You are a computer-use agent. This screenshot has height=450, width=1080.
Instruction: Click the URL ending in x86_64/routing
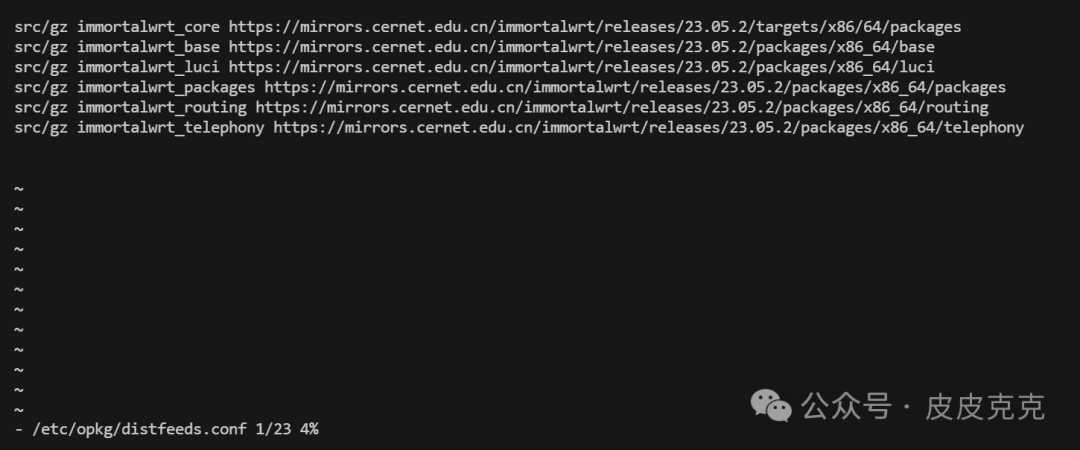pyautogui.click(x=622, y=108)
